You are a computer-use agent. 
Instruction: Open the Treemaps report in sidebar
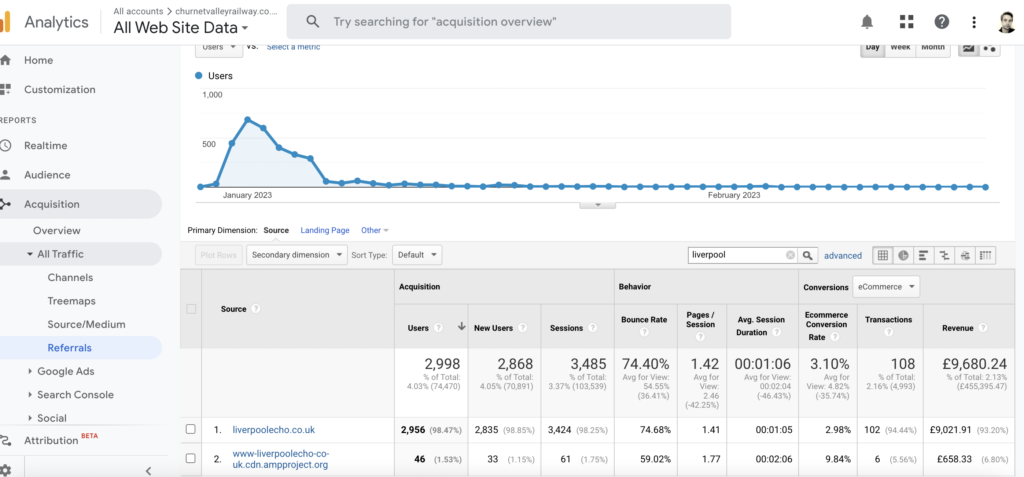71,300
